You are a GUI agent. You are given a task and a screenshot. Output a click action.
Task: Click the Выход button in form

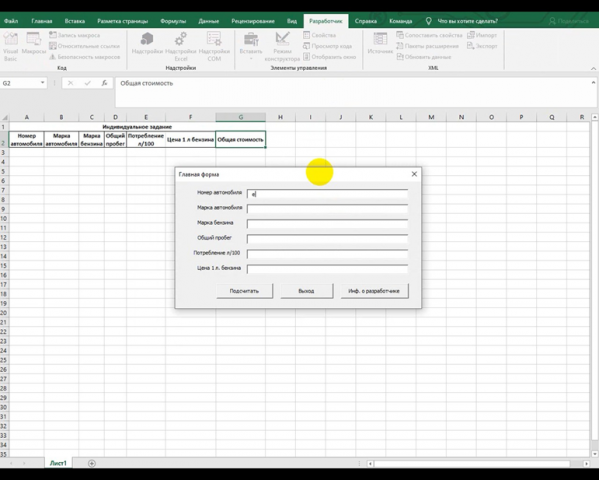click(x=306, y=291)
